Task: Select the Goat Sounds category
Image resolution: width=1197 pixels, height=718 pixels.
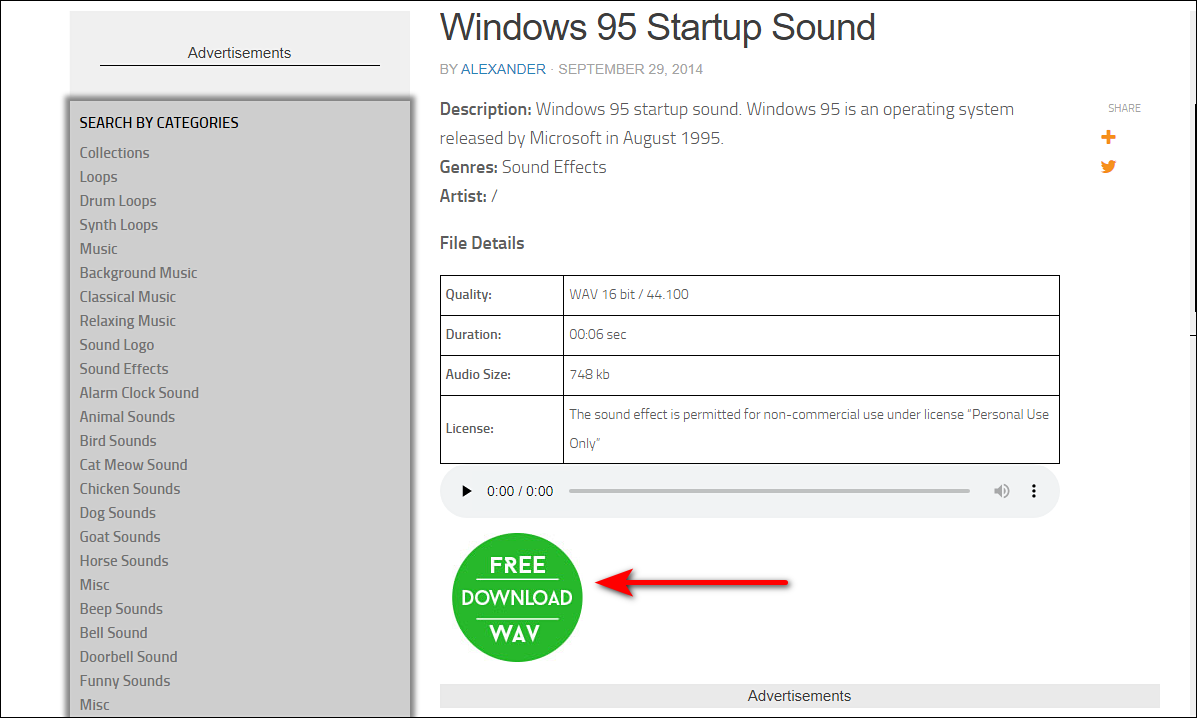Action: 119,536
